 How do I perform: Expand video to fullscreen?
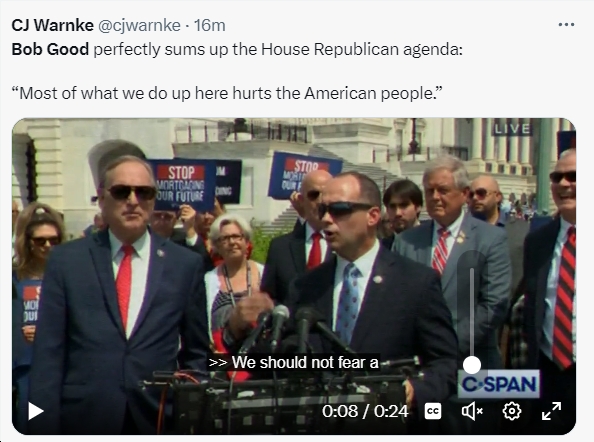coord(551,411)
